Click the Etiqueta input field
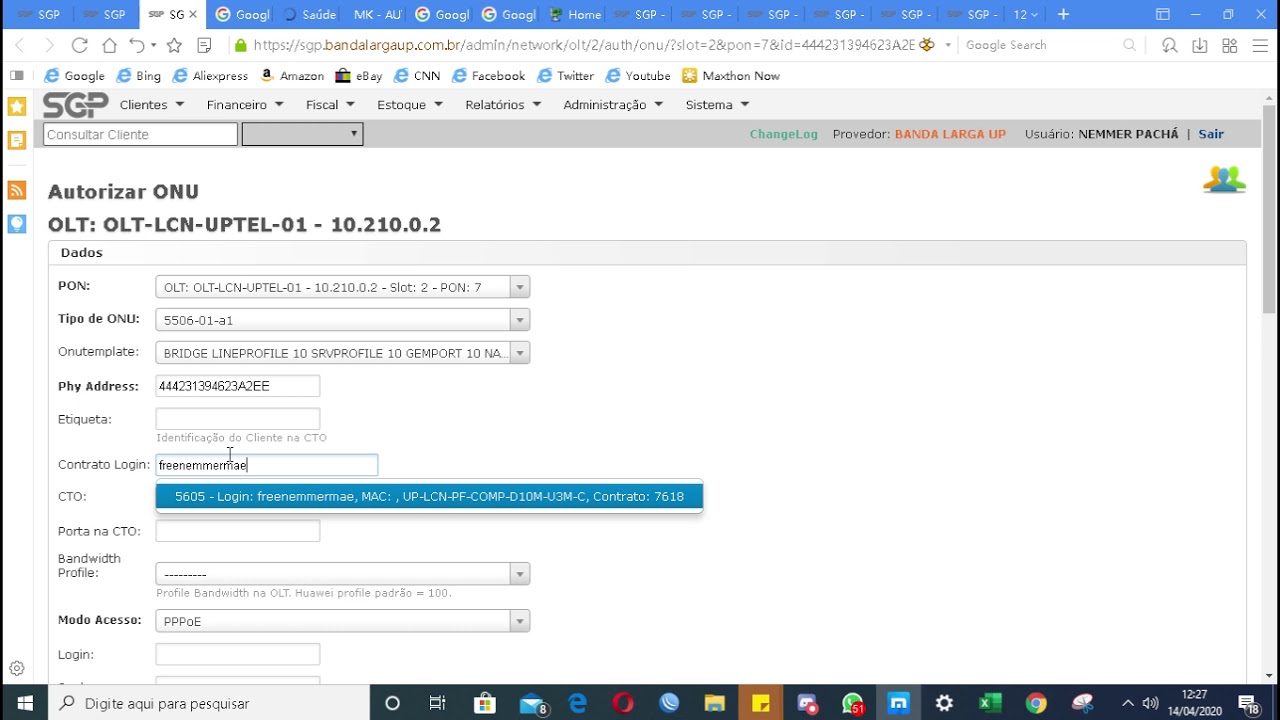The image size is (1280, 720). coord(238,419)
